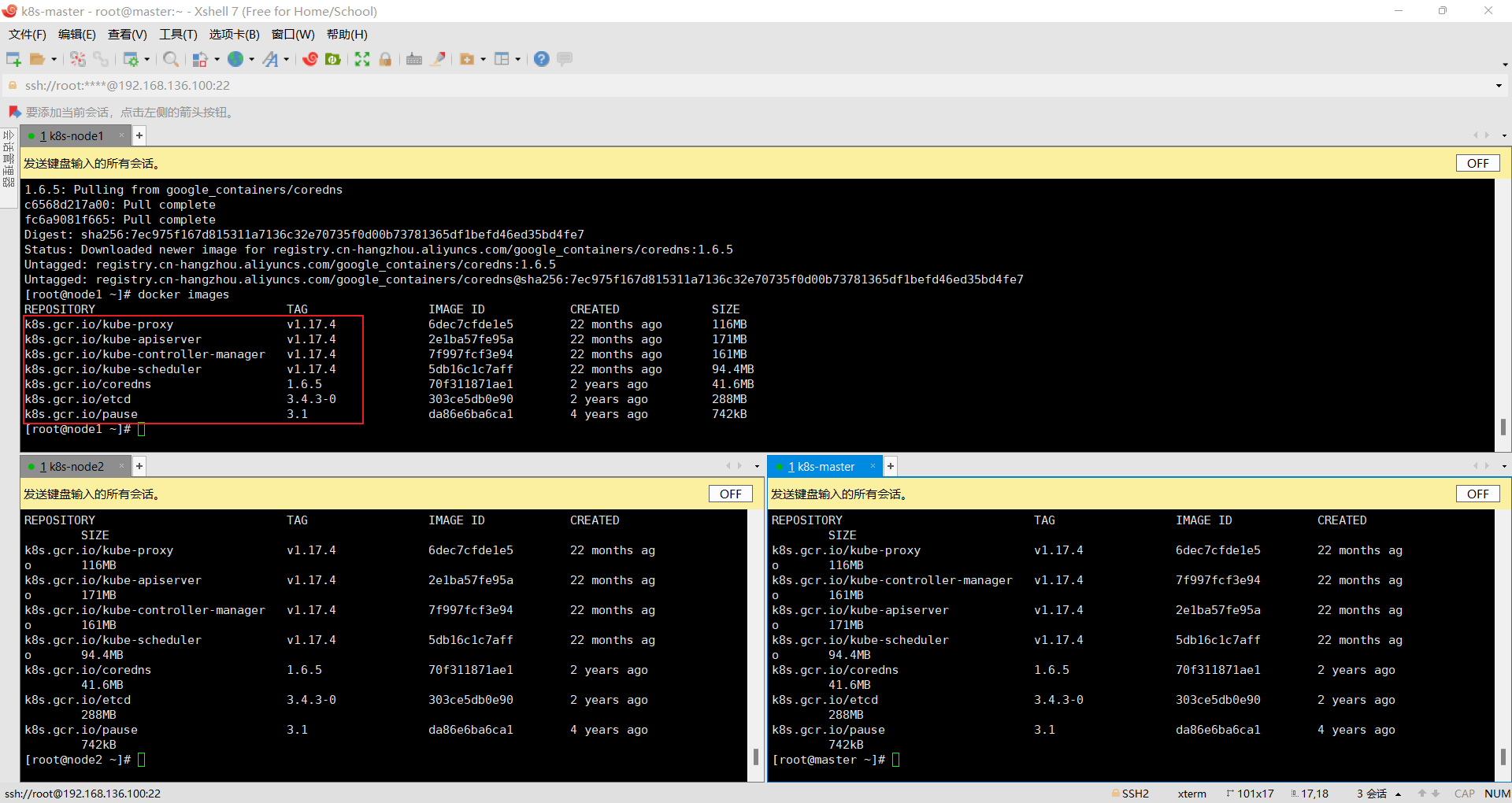Close the k8s-master tab

[x=873, y=466]
